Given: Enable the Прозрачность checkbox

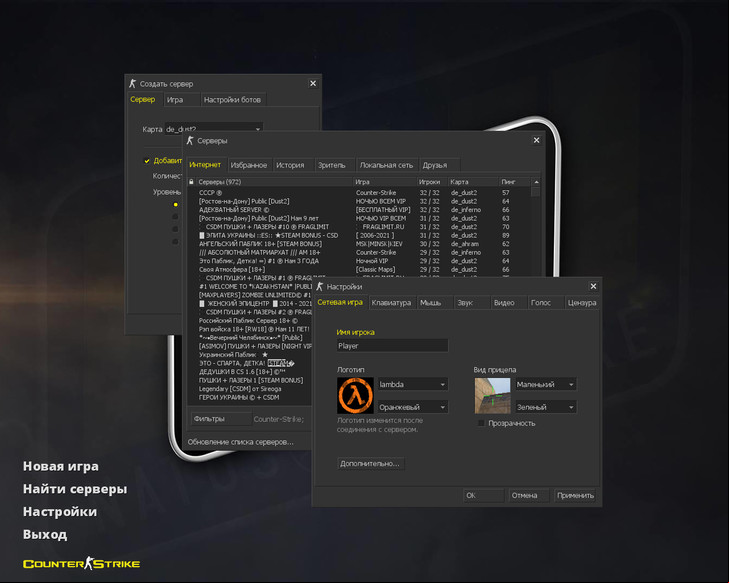Looking at the screenshot, I should click(x=481, y=423).
